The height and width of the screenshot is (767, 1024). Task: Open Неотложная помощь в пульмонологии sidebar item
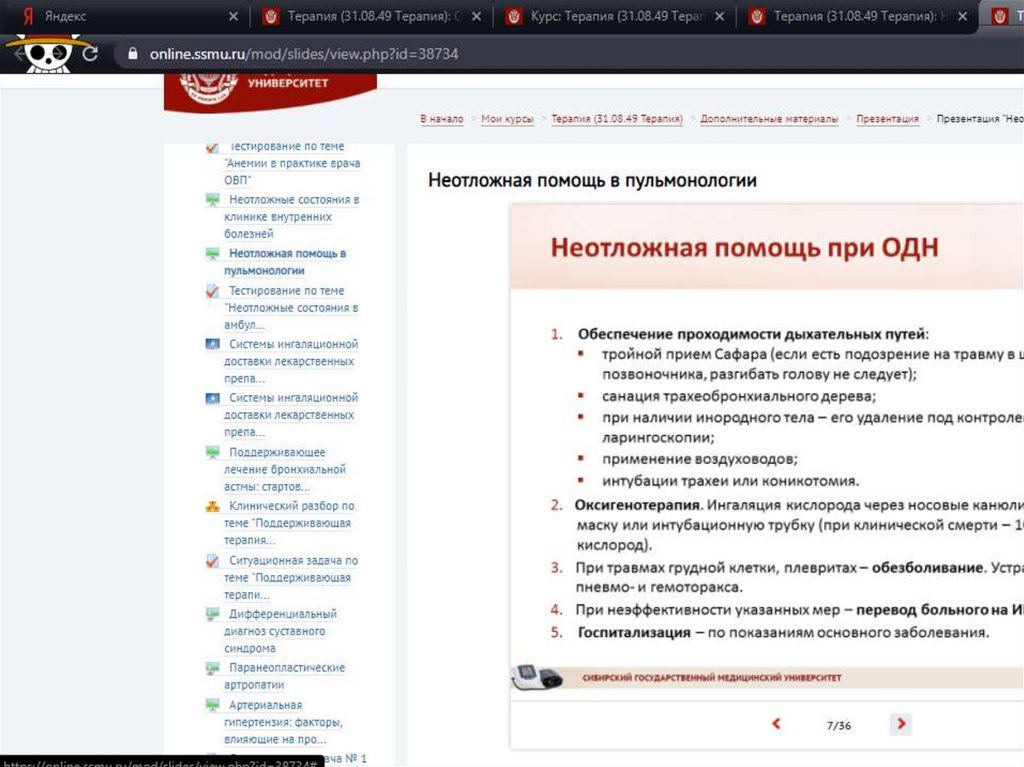tap(285, 261)
